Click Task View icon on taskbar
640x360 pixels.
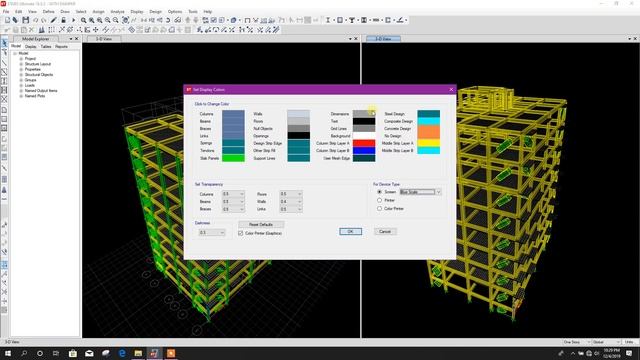point(56,353)
